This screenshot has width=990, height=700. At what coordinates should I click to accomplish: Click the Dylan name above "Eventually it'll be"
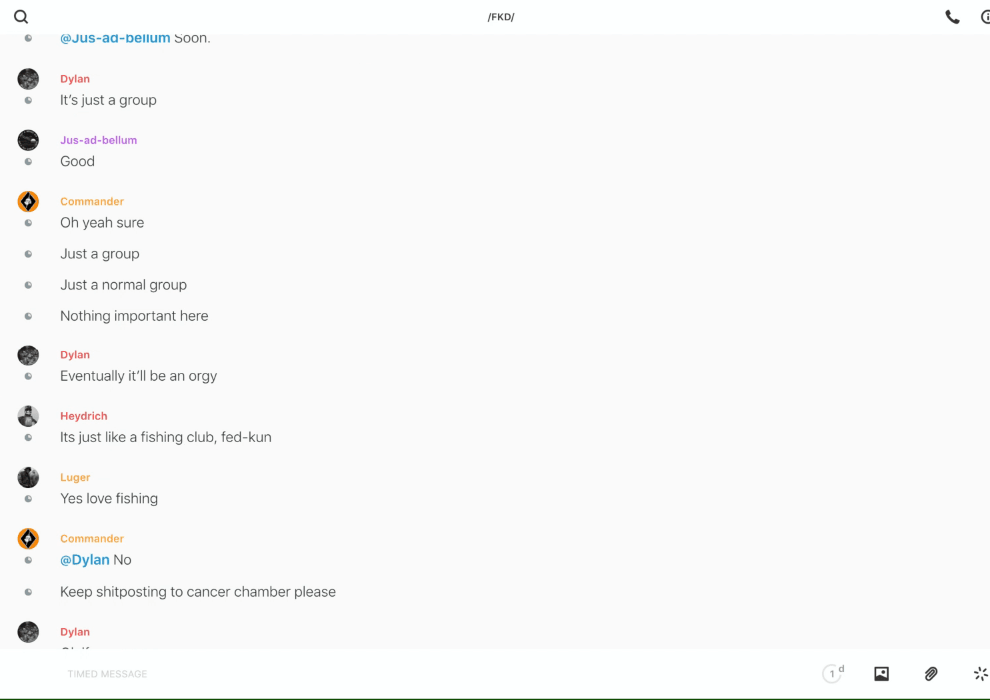[75, 355]
